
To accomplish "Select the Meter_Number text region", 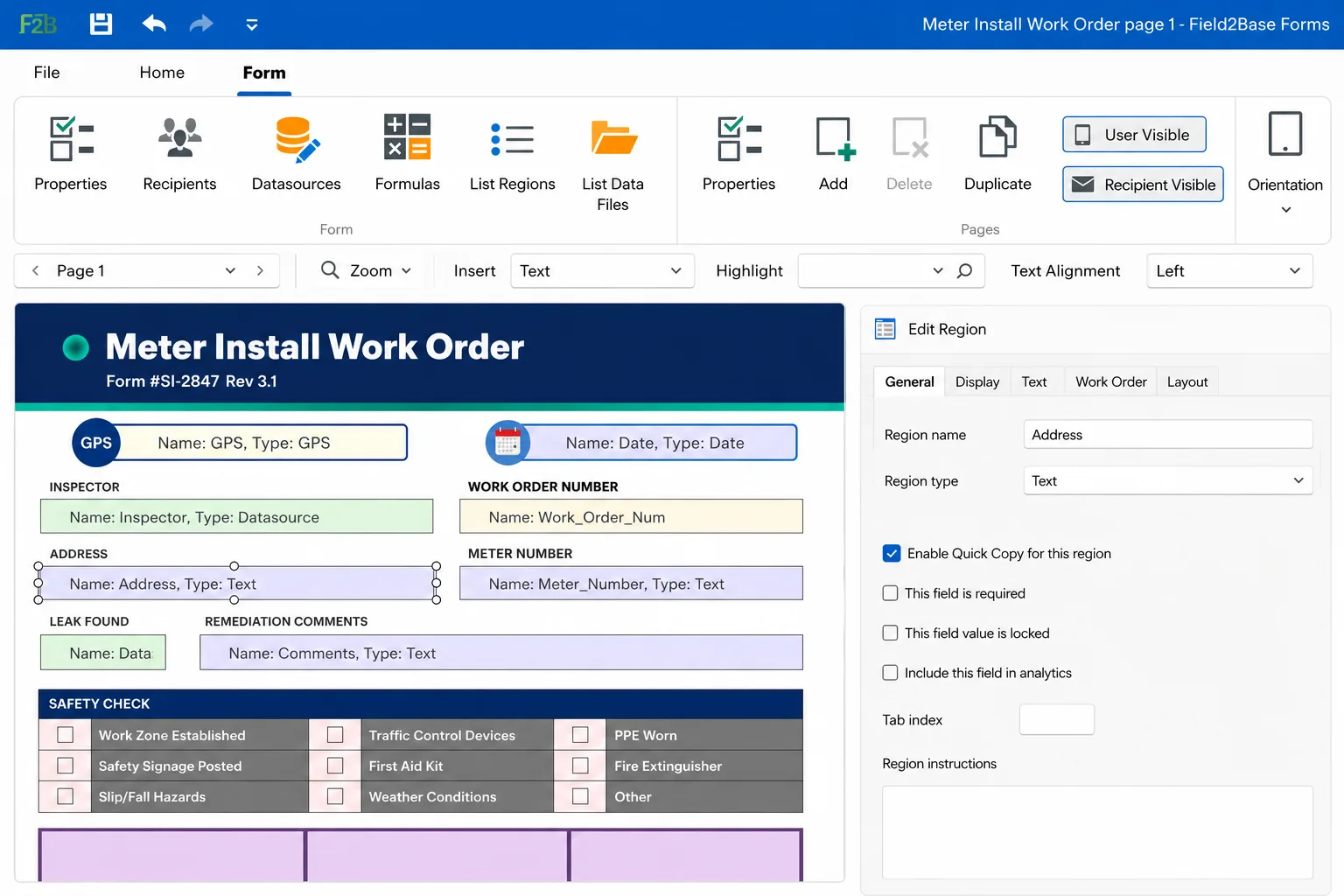I will point(631,584).
